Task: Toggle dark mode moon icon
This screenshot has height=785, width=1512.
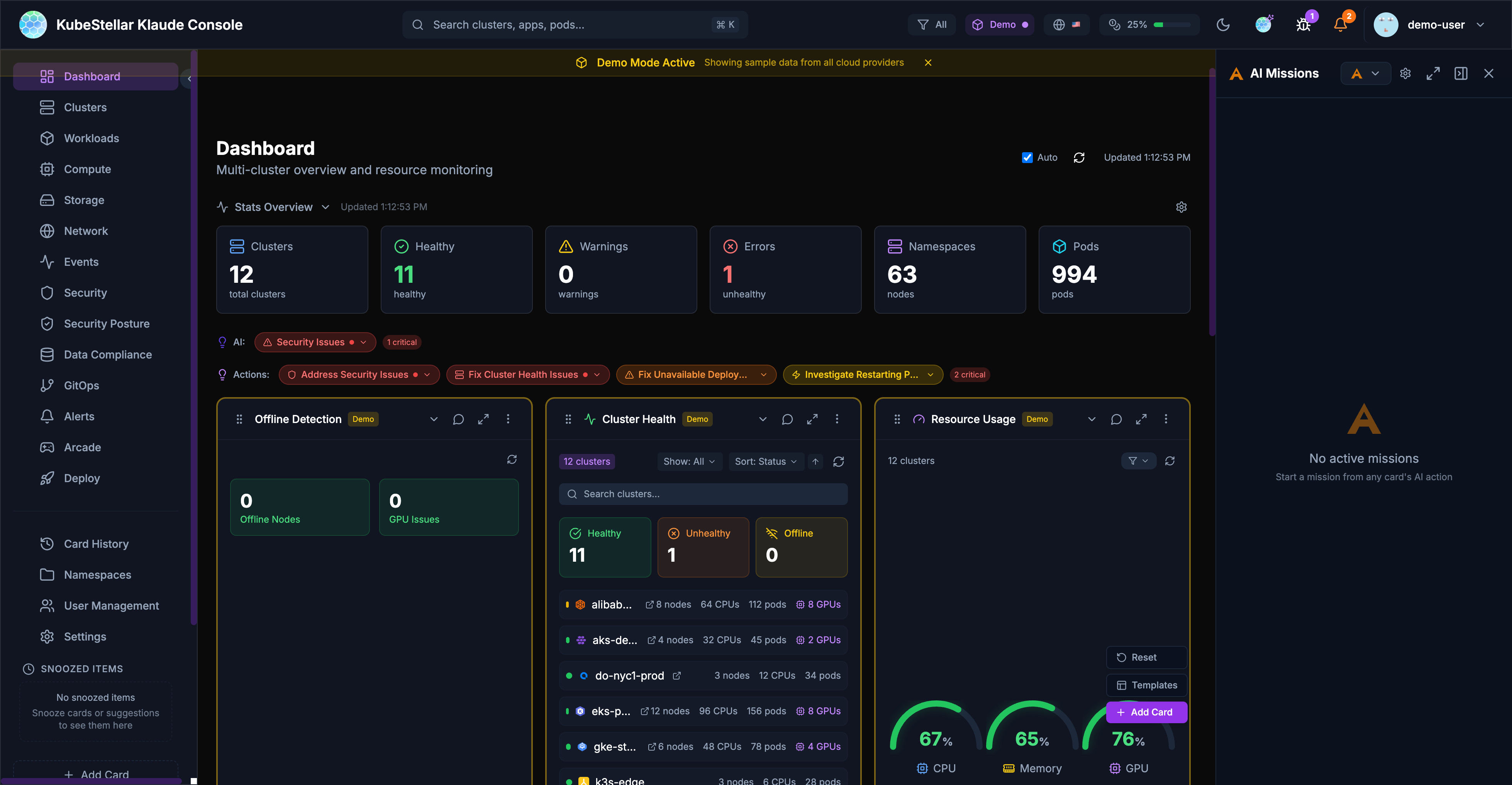Action: (1223, 25)
